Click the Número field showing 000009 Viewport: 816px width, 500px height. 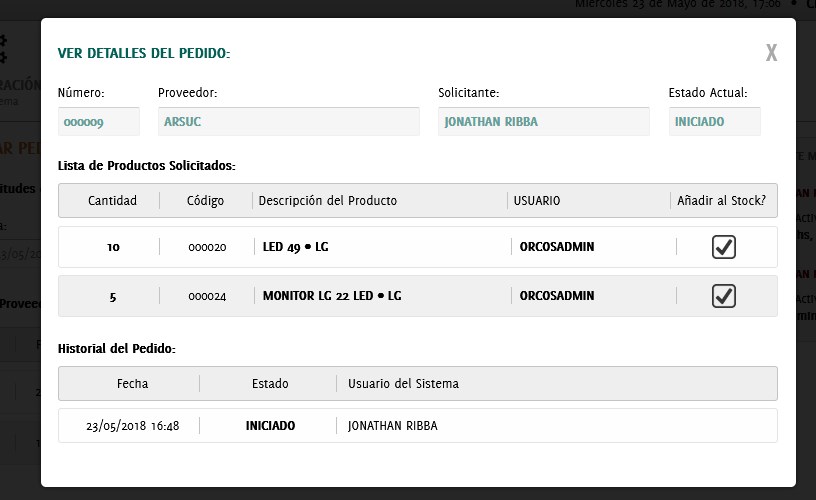[x=99, y=122]
